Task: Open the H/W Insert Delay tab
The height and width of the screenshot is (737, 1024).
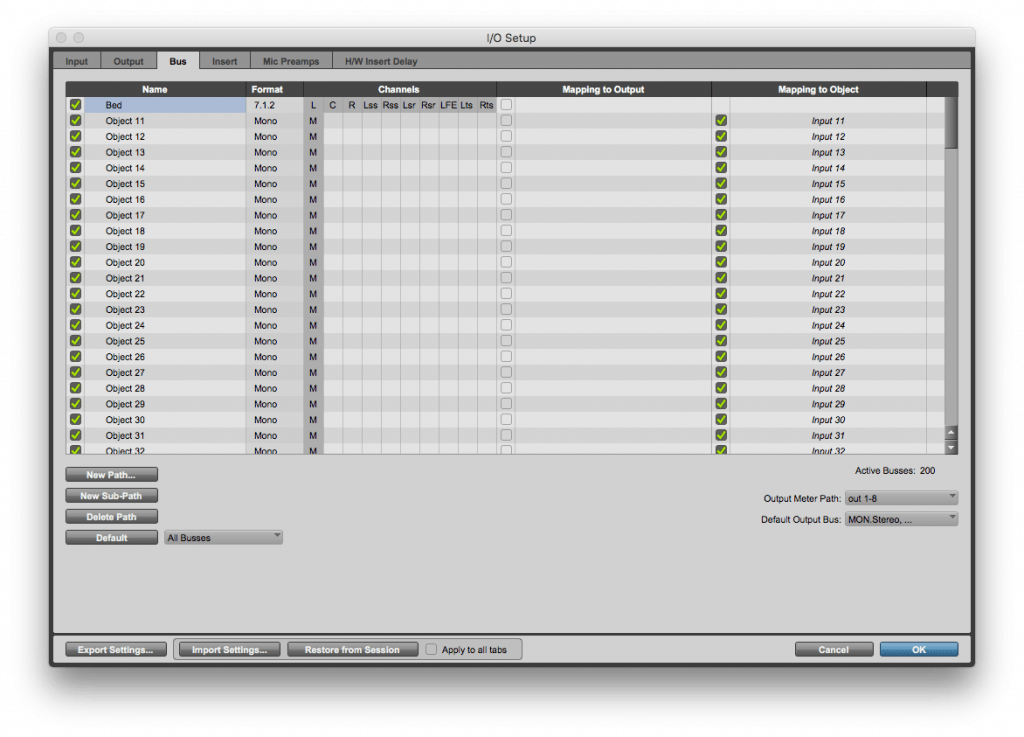Action: [x=381, y=62]
